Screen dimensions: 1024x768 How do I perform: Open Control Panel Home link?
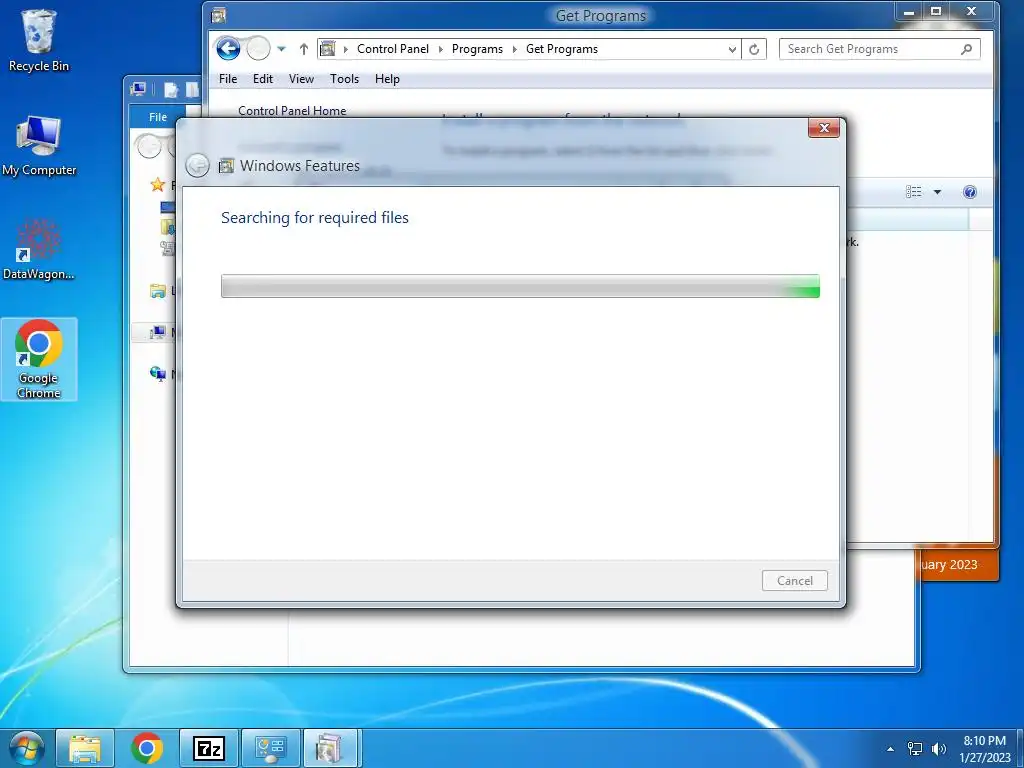tap(292, 111)
